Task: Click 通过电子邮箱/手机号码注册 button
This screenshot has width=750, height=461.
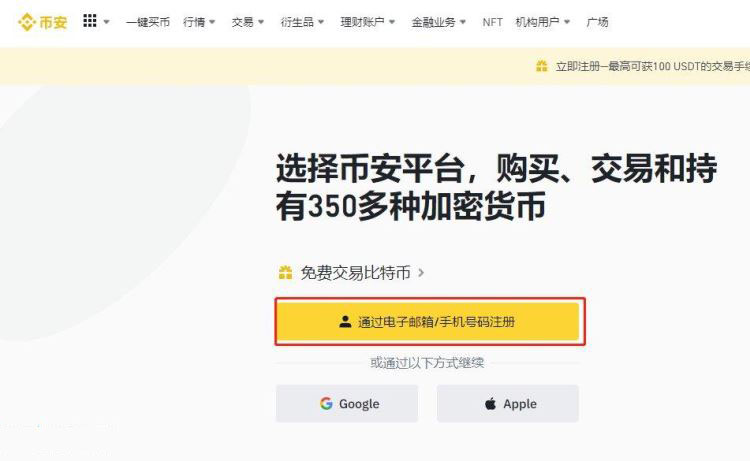Action: point(429,322)
